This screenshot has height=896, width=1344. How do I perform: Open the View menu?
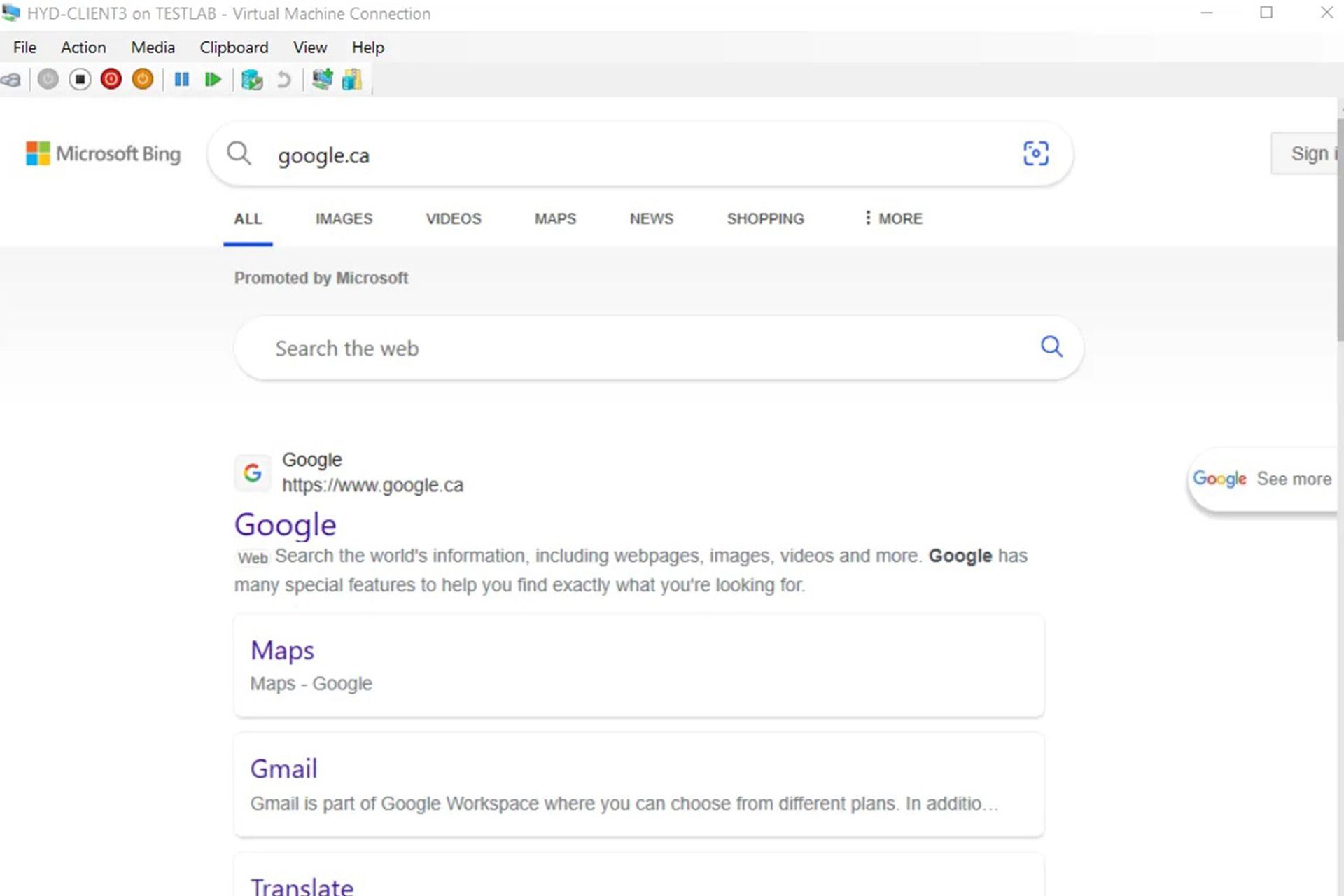[x=310, y=48]
